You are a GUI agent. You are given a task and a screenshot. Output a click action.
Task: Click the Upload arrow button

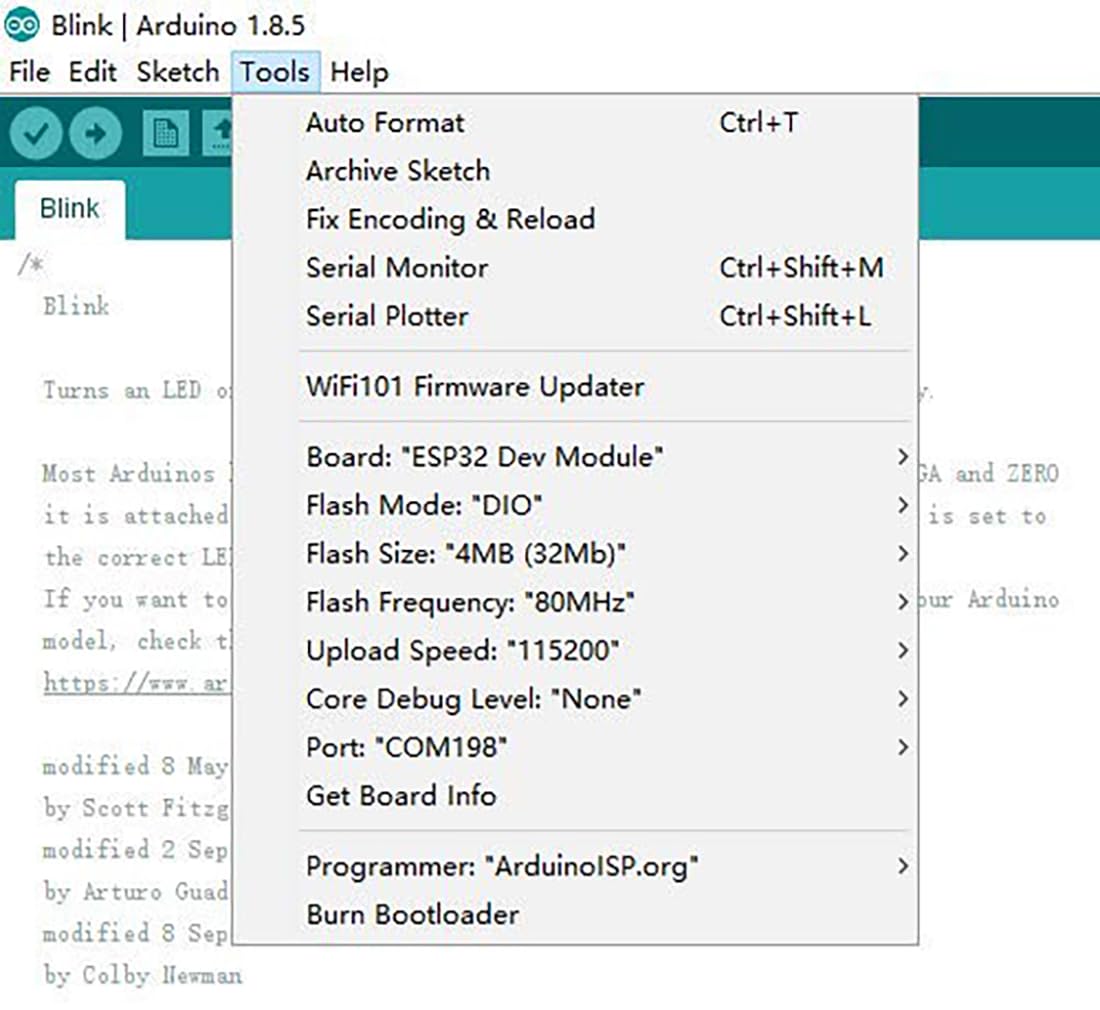pos(96,133)
